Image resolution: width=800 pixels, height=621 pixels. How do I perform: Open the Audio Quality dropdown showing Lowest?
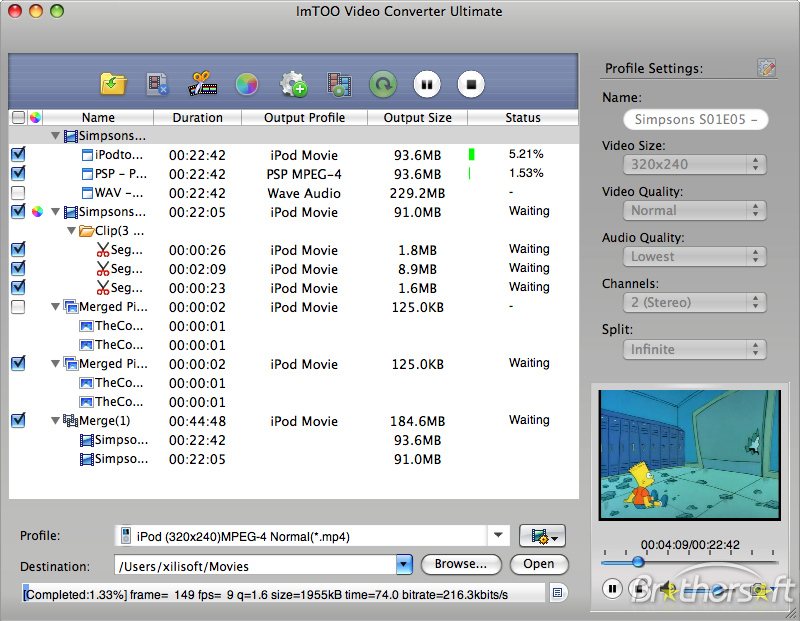(x=694, y=256)
